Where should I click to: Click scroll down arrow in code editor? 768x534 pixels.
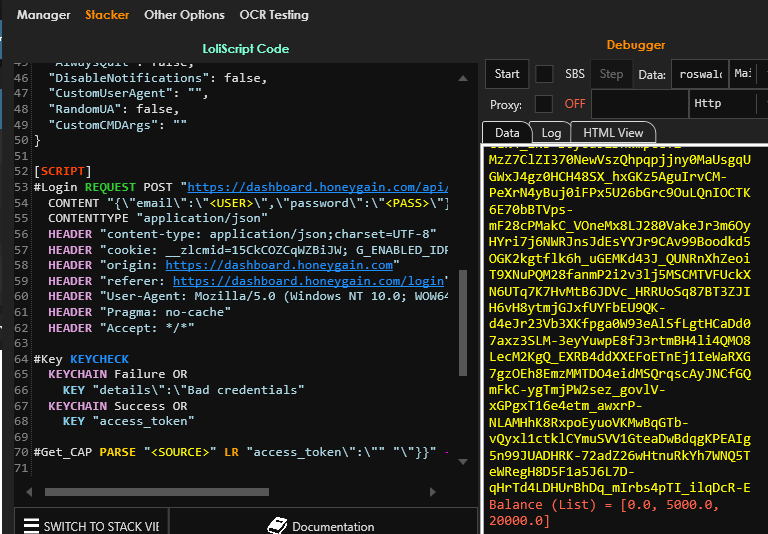(x=463, y=461)
